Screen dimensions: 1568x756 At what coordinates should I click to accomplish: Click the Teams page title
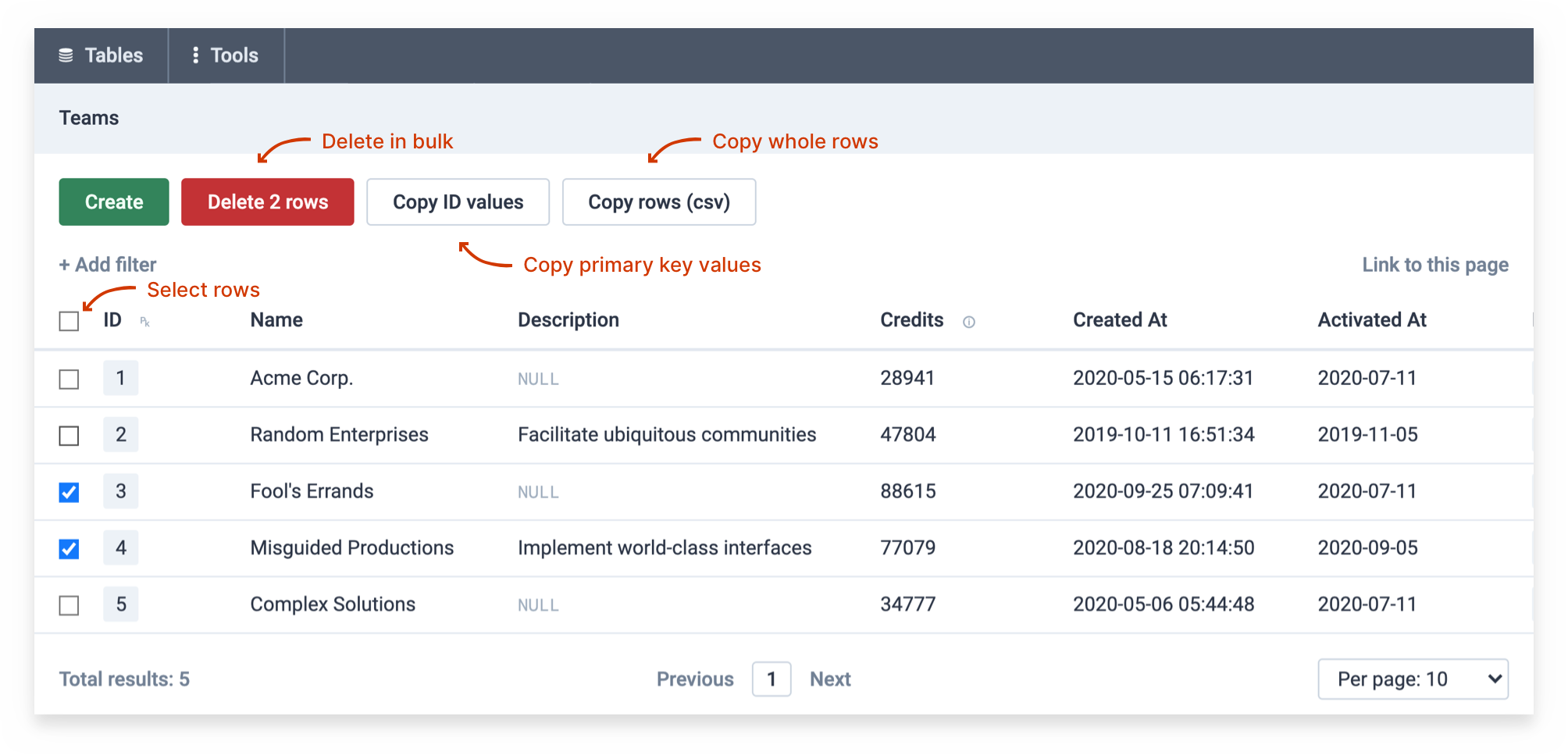(89, 118)
